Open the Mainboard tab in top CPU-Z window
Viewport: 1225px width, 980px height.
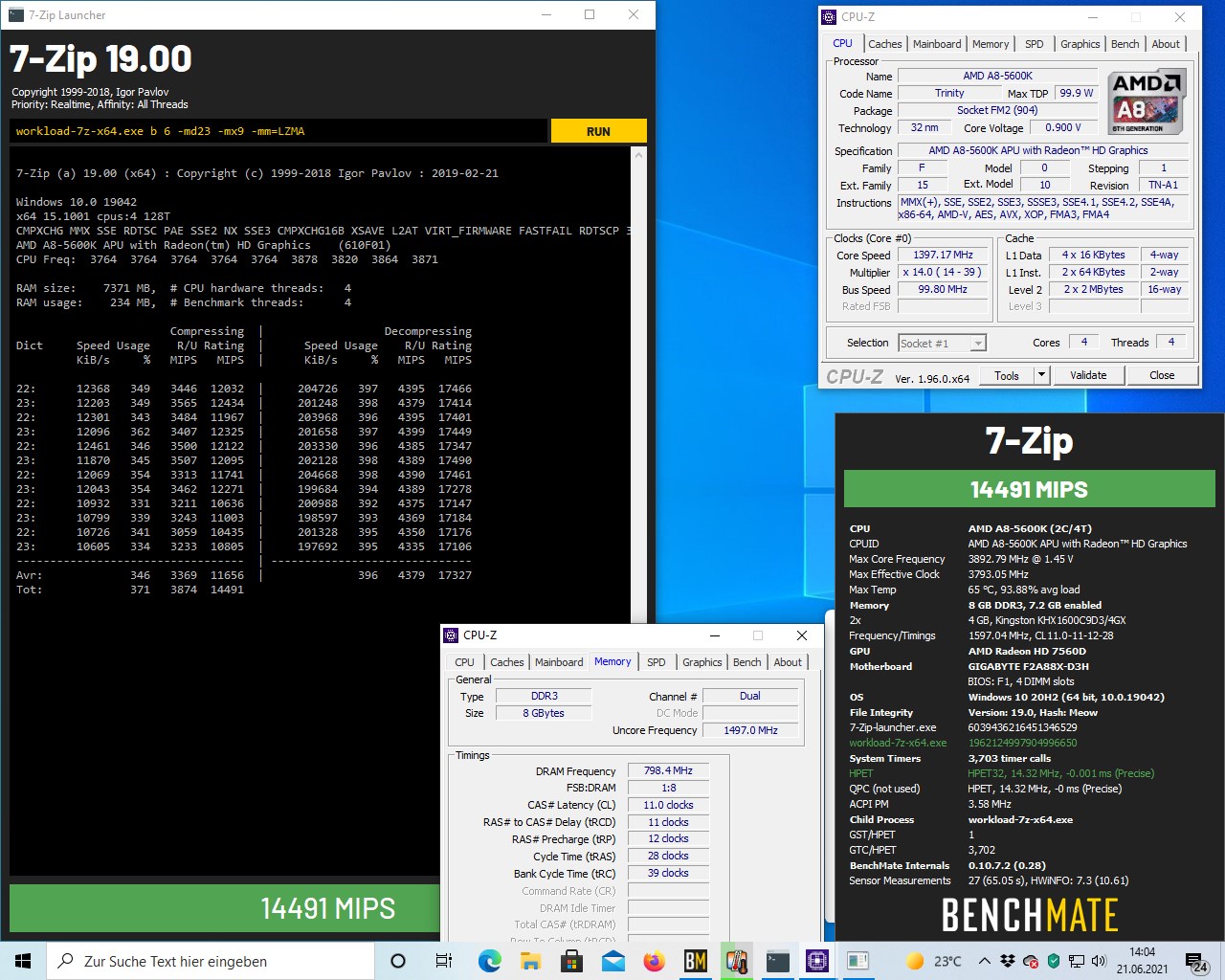[937, 44]
